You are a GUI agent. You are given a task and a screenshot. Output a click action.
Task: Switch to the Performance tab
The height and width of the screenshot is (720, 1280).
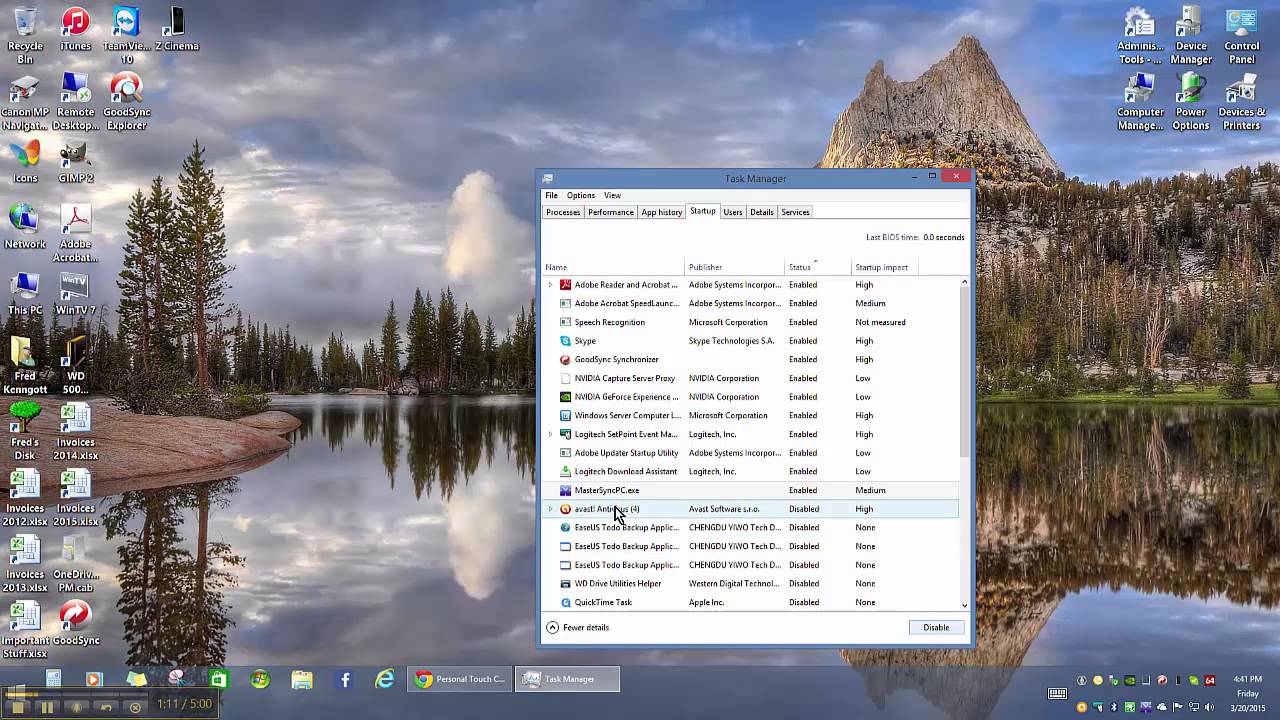click(611, 212)
